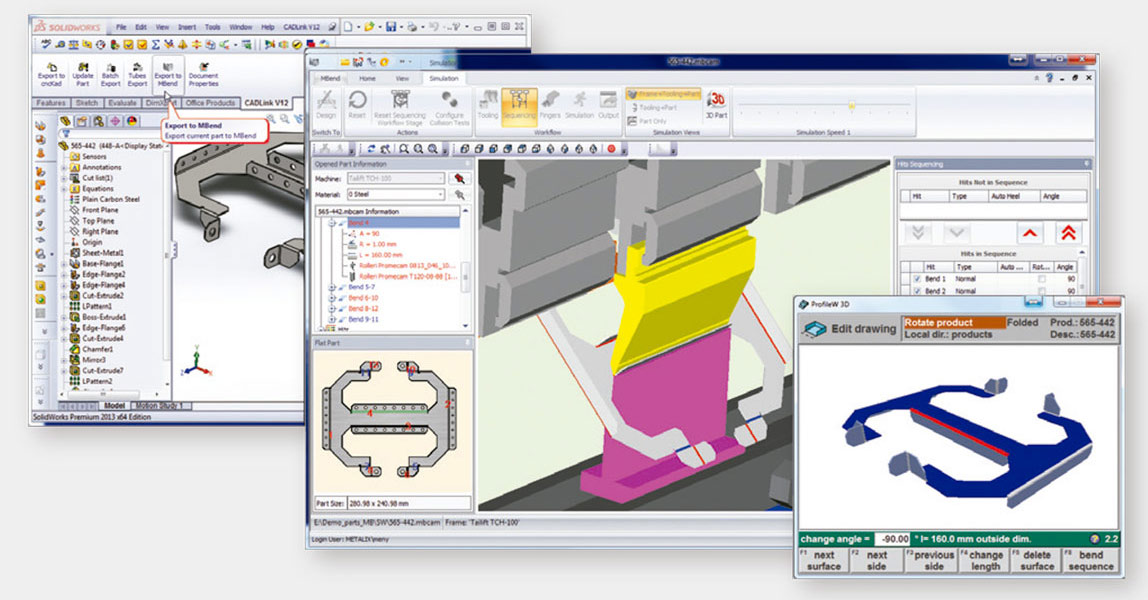This screenshot has width=1148, height=600.
Task: Click the Save icon in SolidWorks
Action: point(391,27)
